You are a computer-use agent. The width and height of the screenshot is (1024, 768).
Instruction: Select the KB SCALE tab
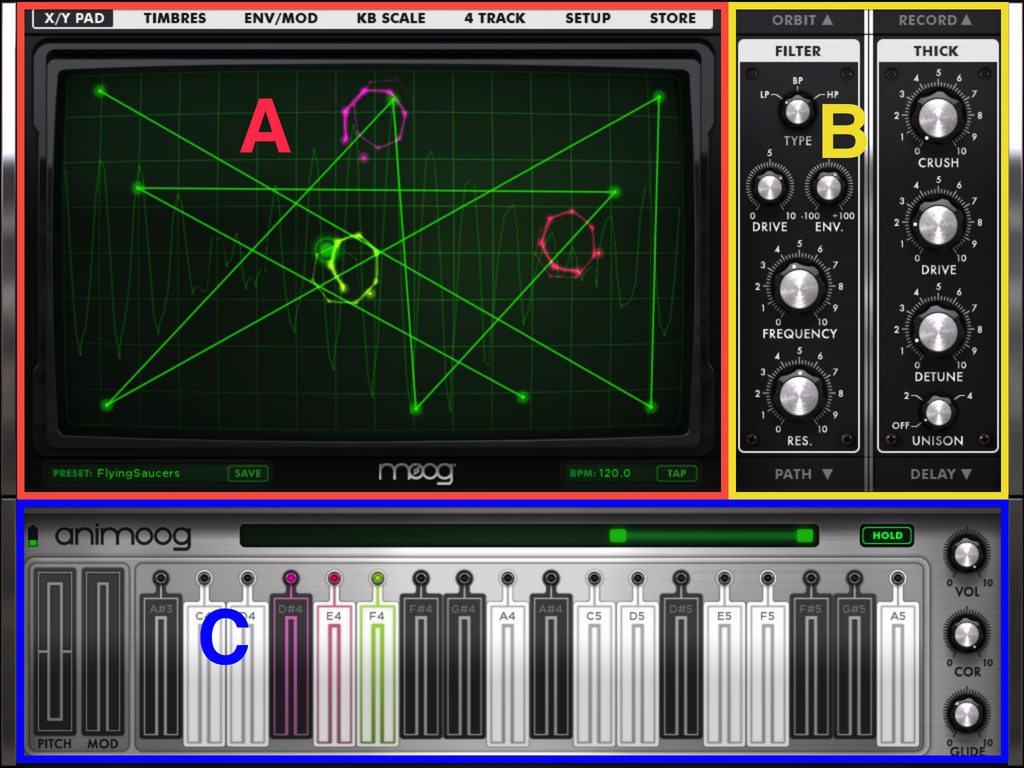coord(391,18)
